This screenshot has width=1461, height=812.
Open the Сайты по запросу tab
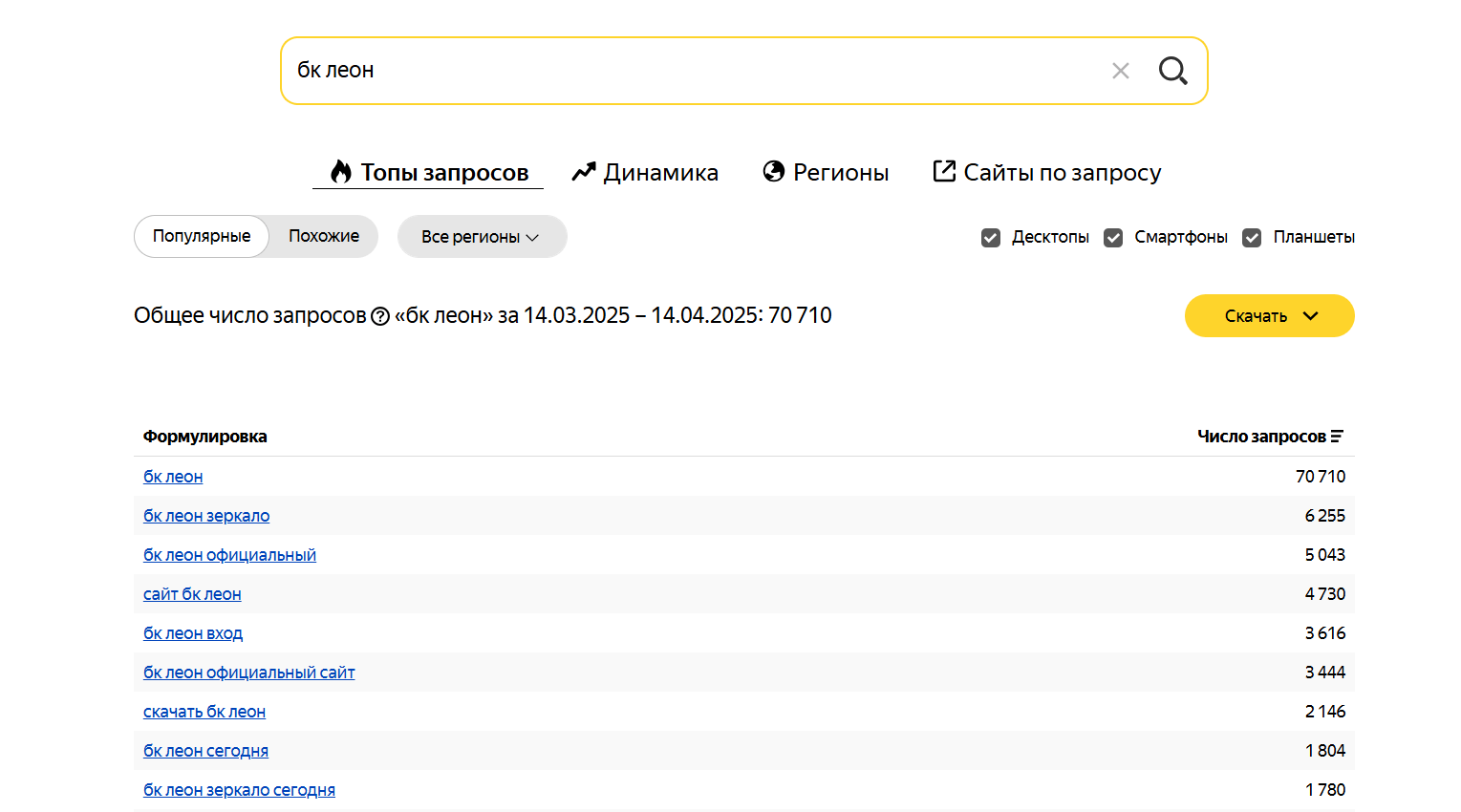[1047, 172]
